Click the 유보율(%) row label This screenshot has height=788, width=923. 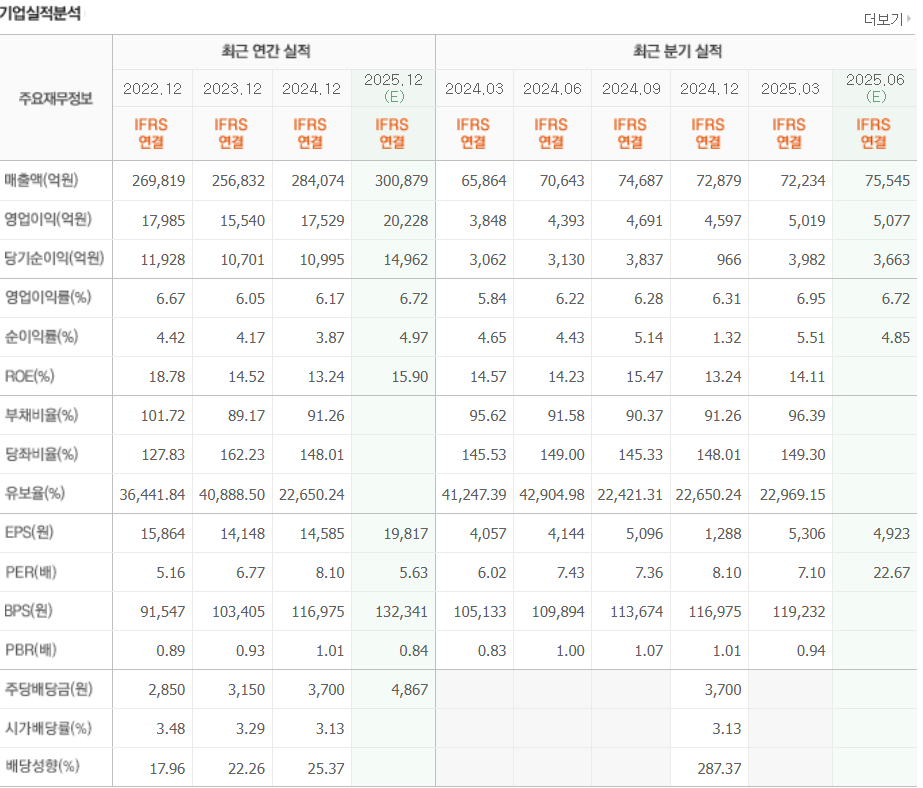click(x=35, y=493)
